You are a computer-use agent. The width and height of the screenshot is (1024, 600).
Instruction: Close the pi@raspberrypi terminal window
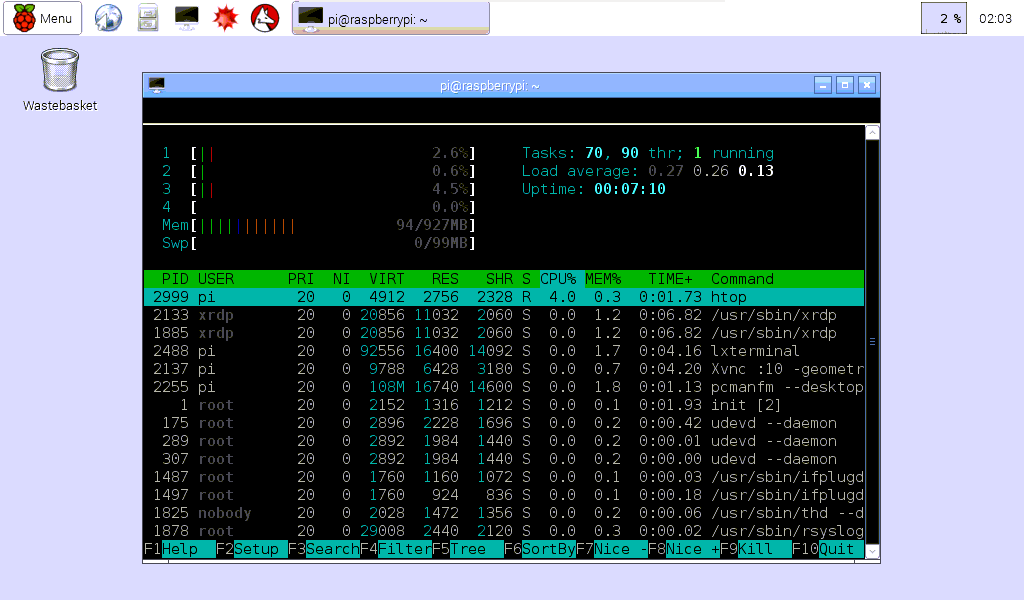pos(867,86)
